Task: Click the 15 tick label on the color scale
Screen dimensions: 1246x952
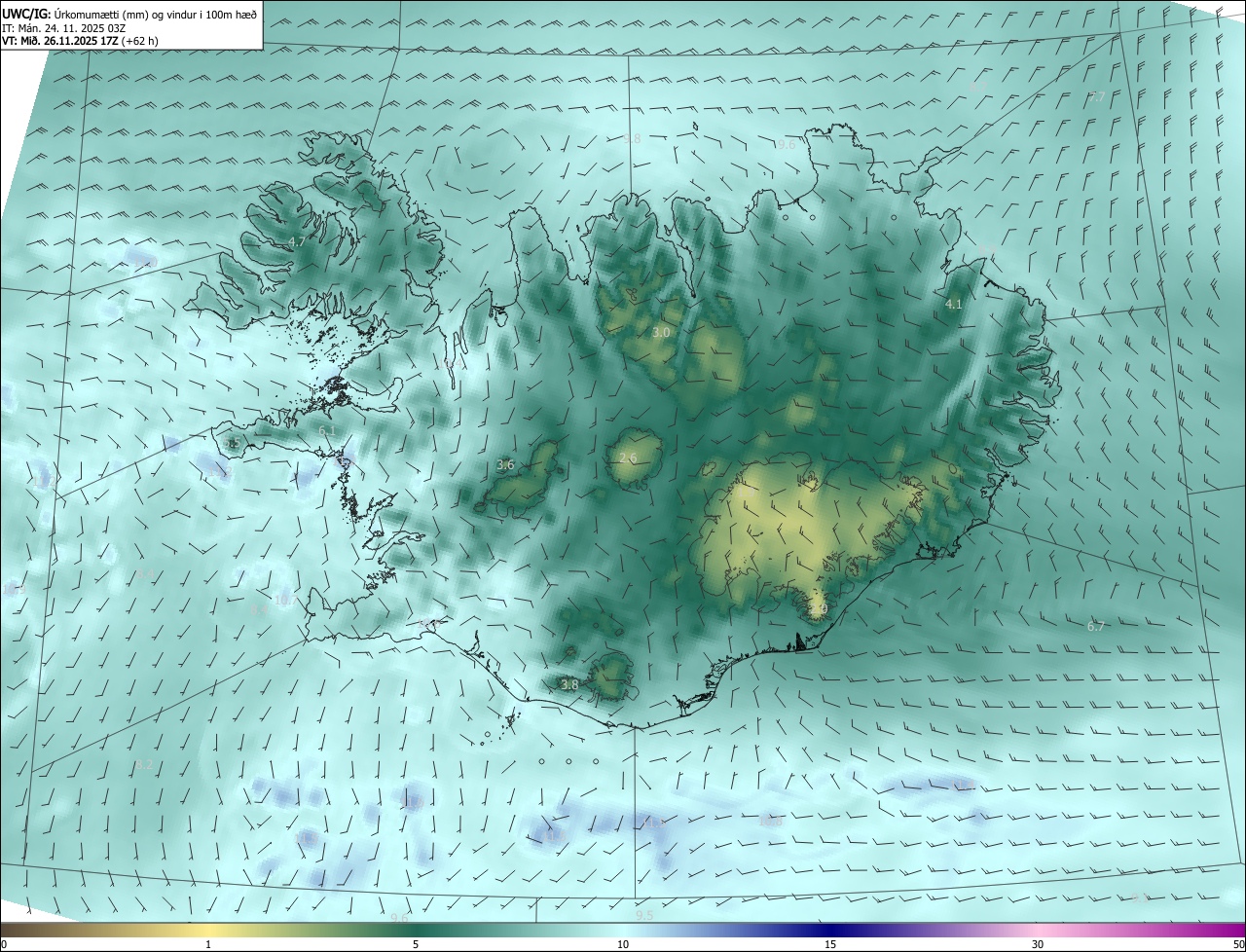Action: tap(830, 944)
